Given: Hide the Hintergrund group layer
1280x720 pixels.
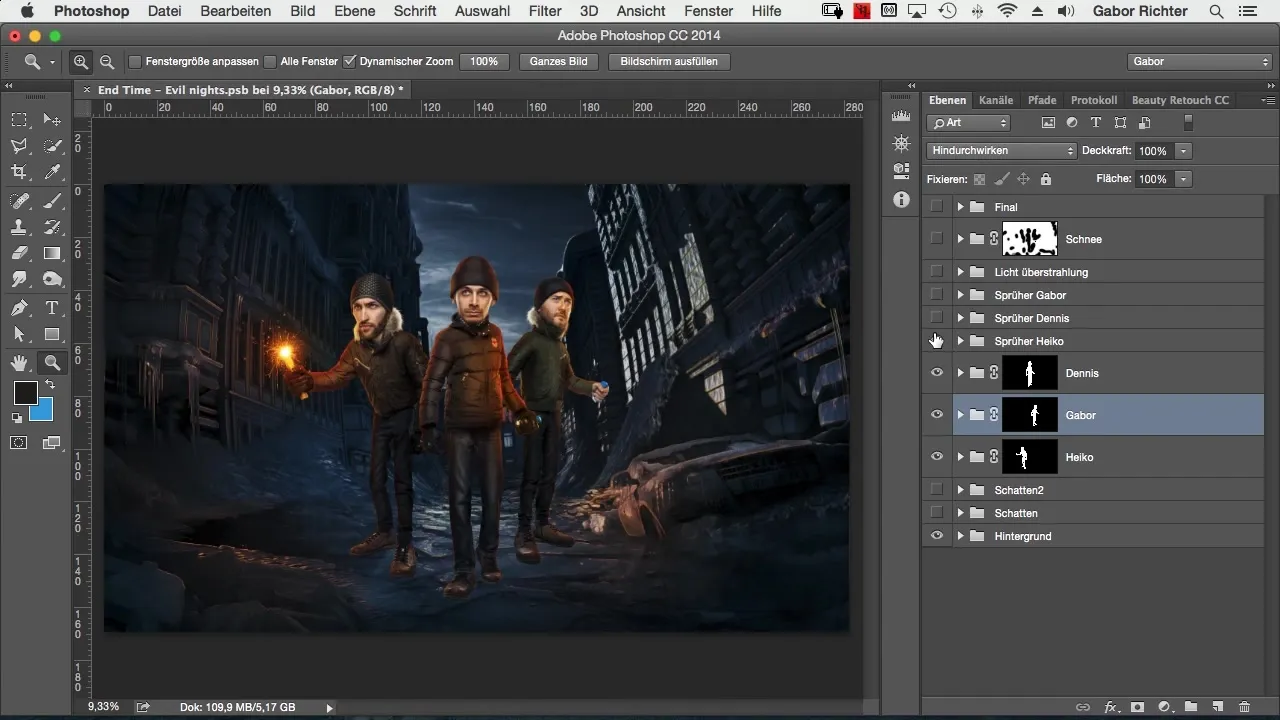Looking at the screenshot, I should (936, 536).
